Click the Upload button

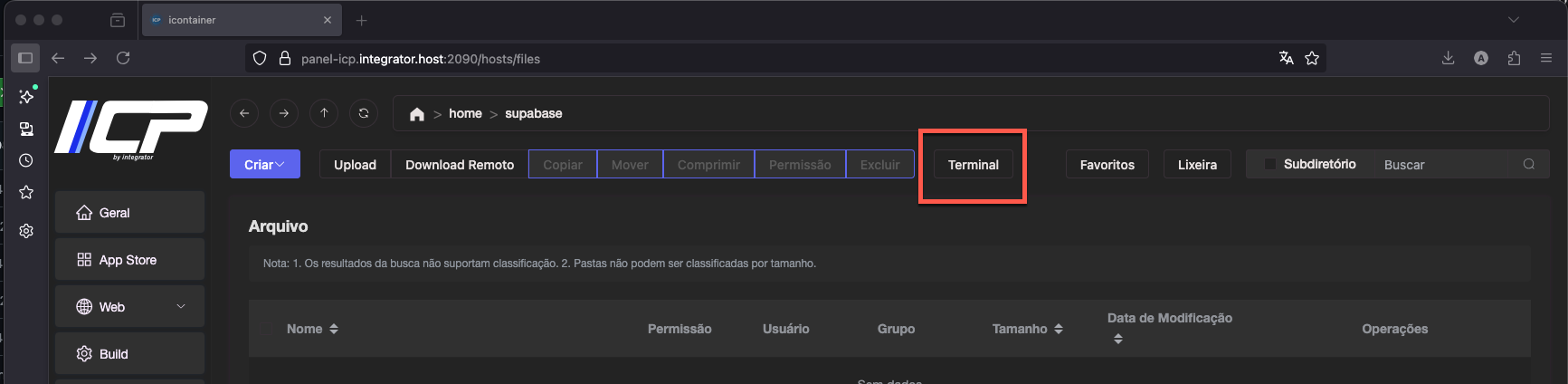[x=355, y=164]
